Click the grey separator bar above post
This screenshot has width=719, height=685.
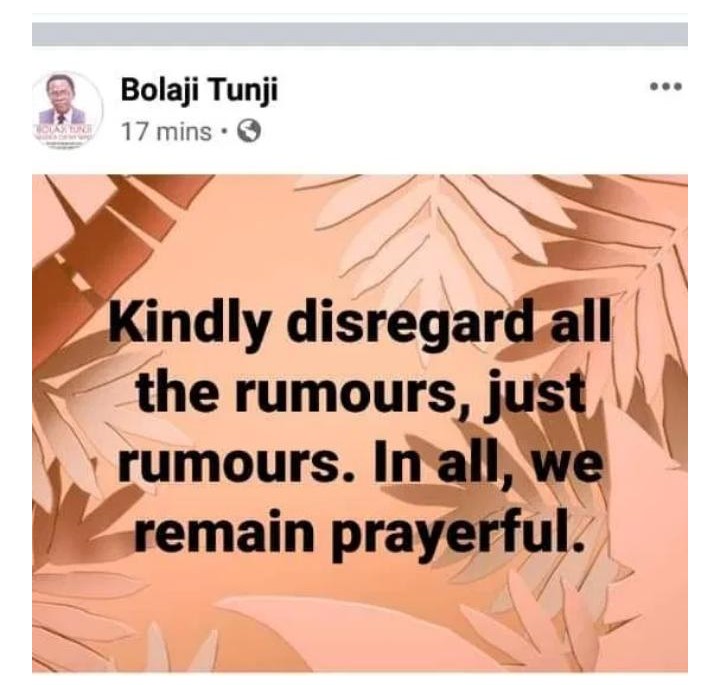click(x=360, y=34)
